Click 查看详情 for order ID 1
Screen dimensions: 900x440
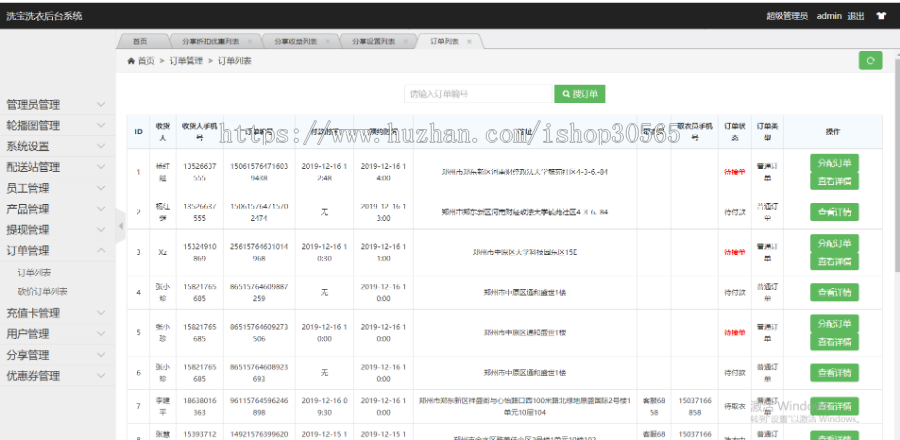[835, 181]
